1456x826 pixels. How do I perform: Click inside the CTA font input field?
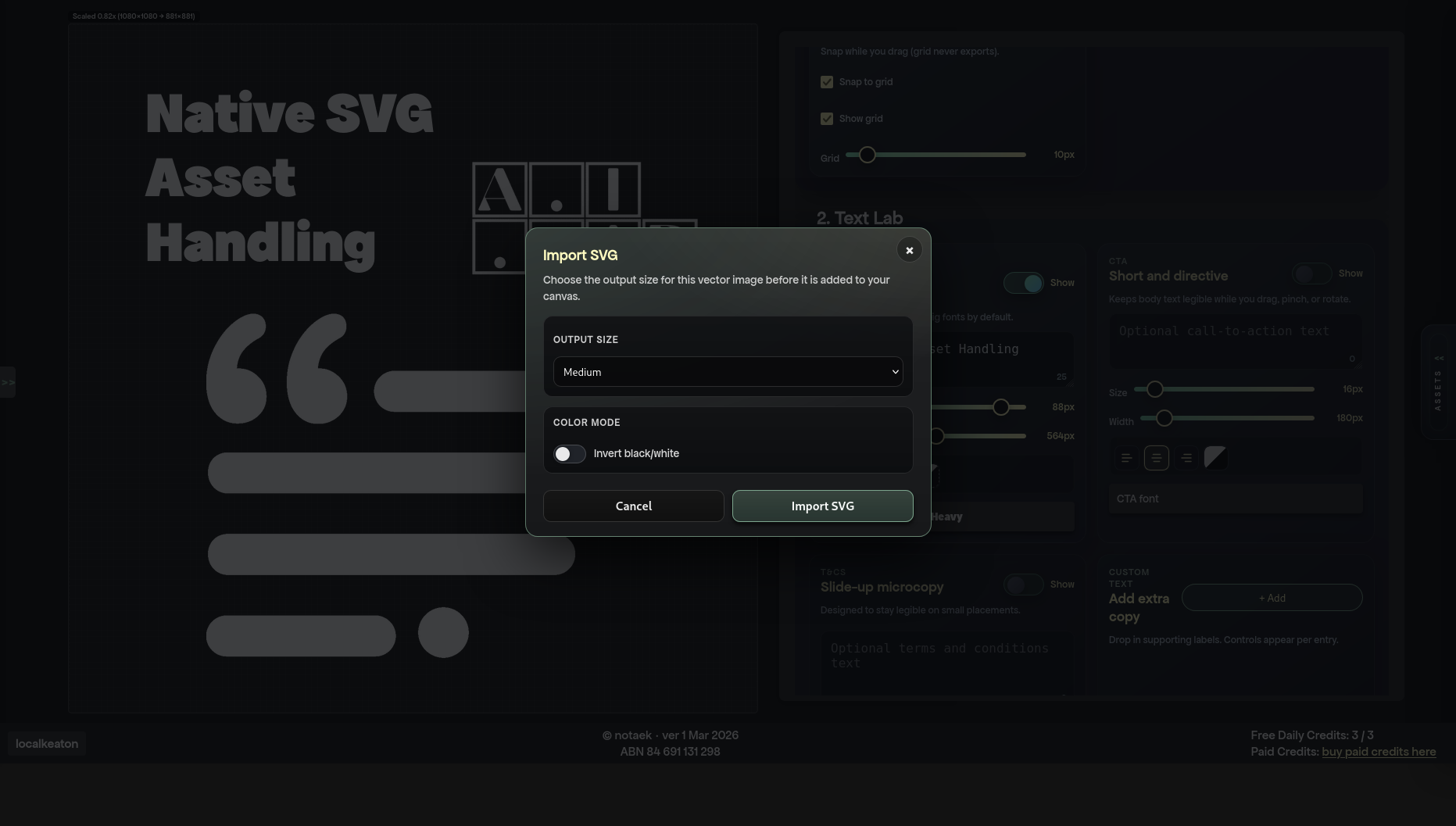click(x=1235, y=499)
